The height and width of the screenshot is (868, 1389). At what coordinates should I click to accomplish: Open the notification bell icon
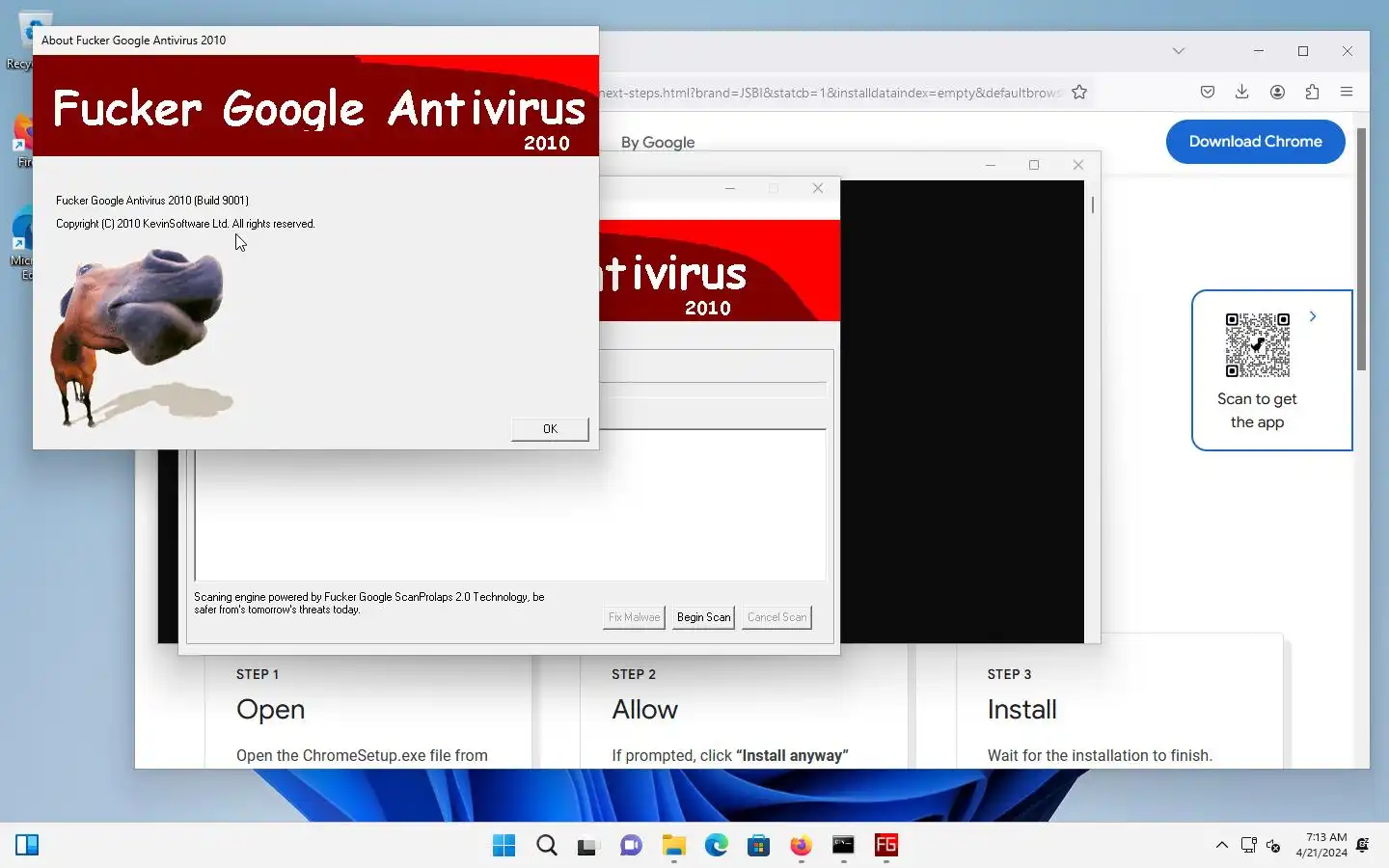1362,846
